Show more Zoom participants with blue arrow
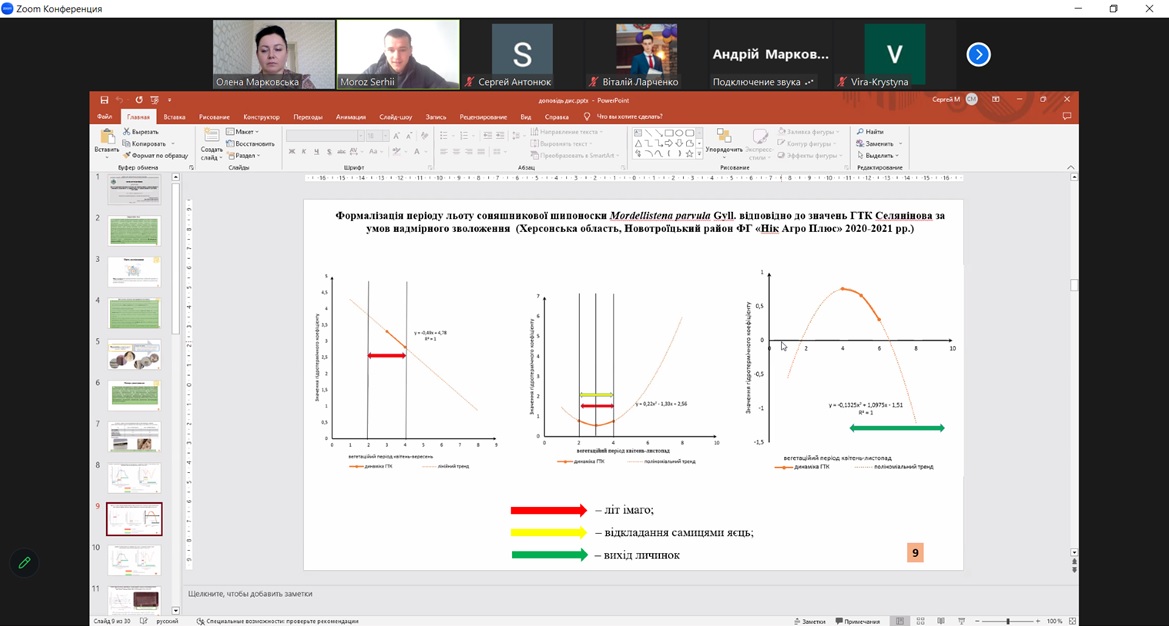Image resolution: width=1169 pixels, height=626 pixels. pos(978,54)
